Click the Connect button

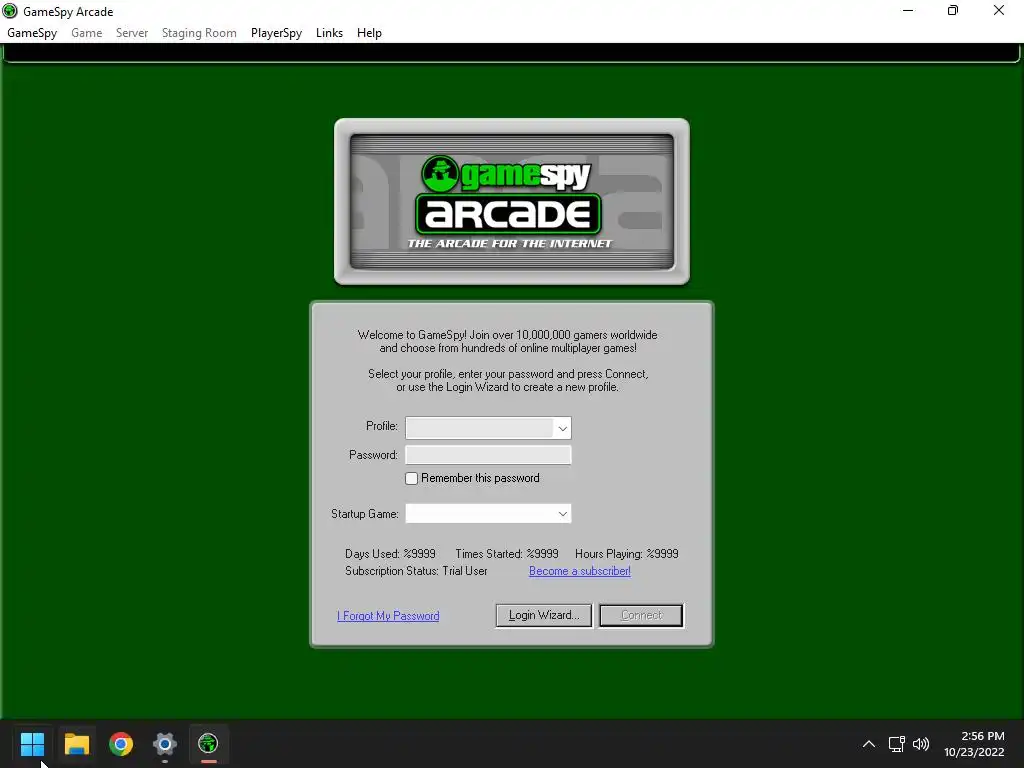coord(641,615)
